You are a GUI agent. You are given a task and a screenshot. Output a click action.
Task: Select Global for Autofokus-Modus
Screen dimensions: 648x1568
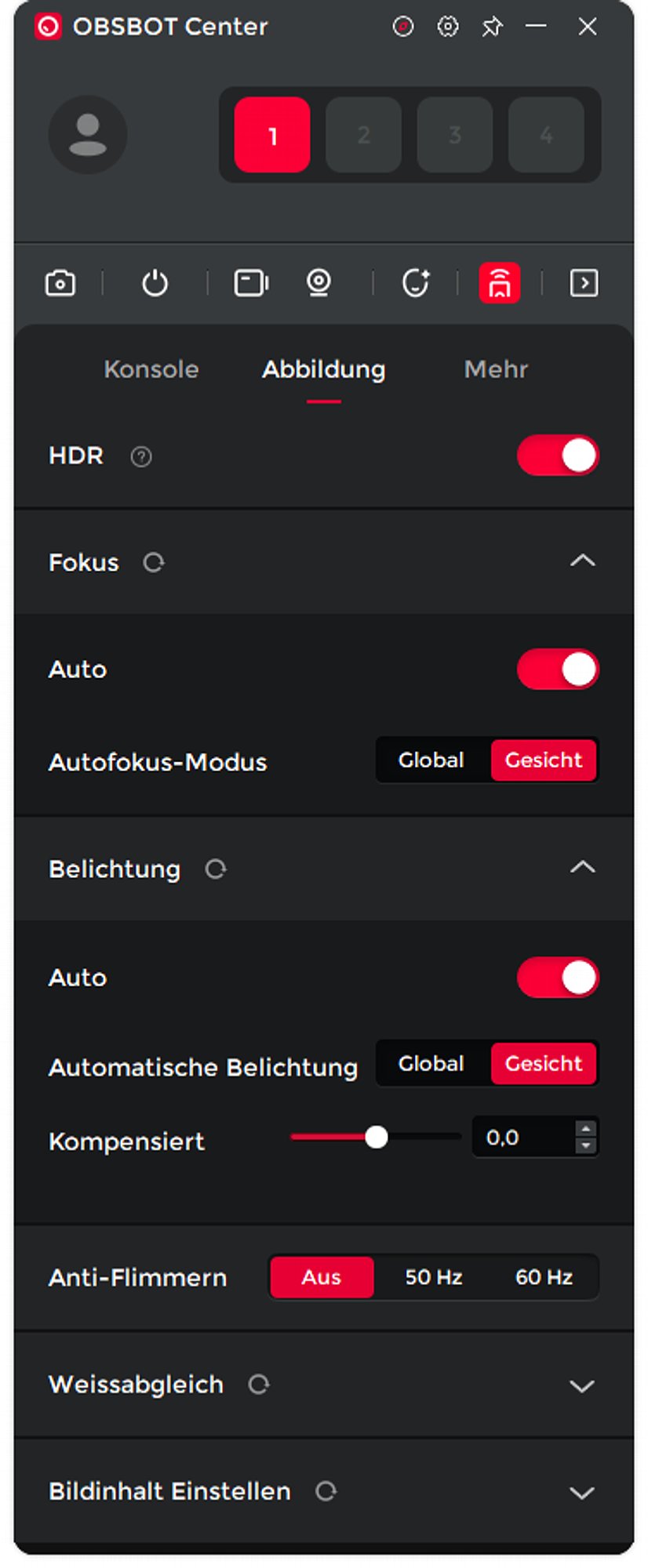point(431,760)
